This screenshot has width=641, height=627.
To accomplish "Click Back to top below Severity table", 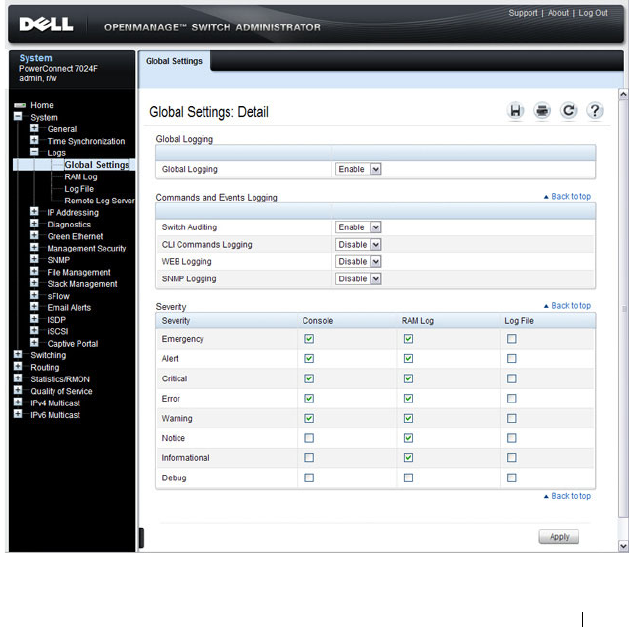I will click(x=571, y=496).
